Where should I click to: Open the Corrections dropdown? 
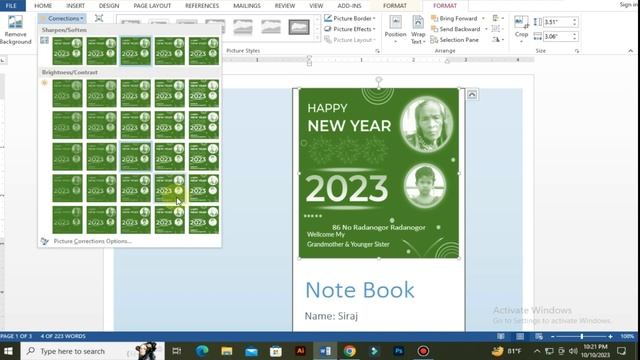(62, 18)
